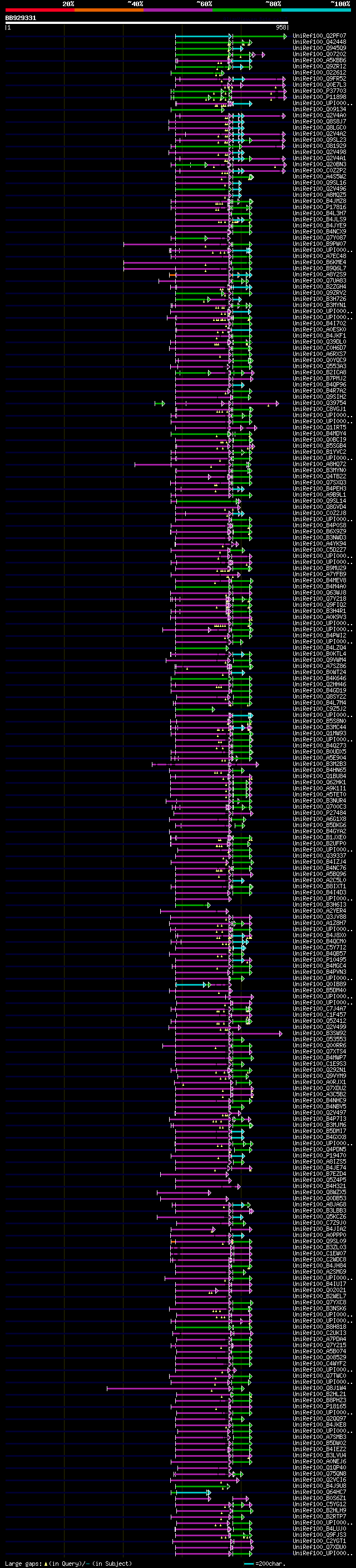This screenshot has width=356, height=1568.
Task: Click the red ~20% identity legend segment
Action: pyautogui.click(x=40, y=10)
